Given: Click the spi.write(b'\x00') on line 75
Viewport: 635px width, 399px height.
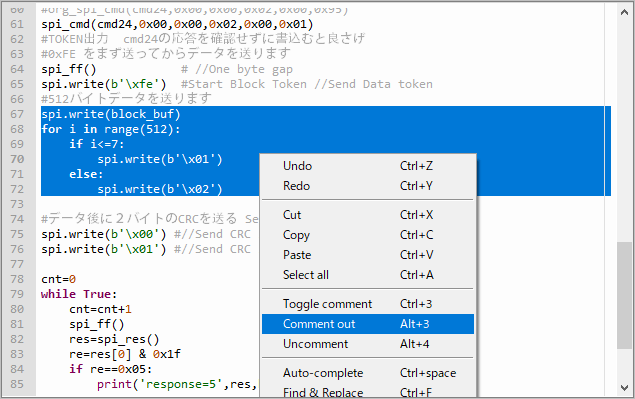Looking at the screenshot, I should coord(103,234).
